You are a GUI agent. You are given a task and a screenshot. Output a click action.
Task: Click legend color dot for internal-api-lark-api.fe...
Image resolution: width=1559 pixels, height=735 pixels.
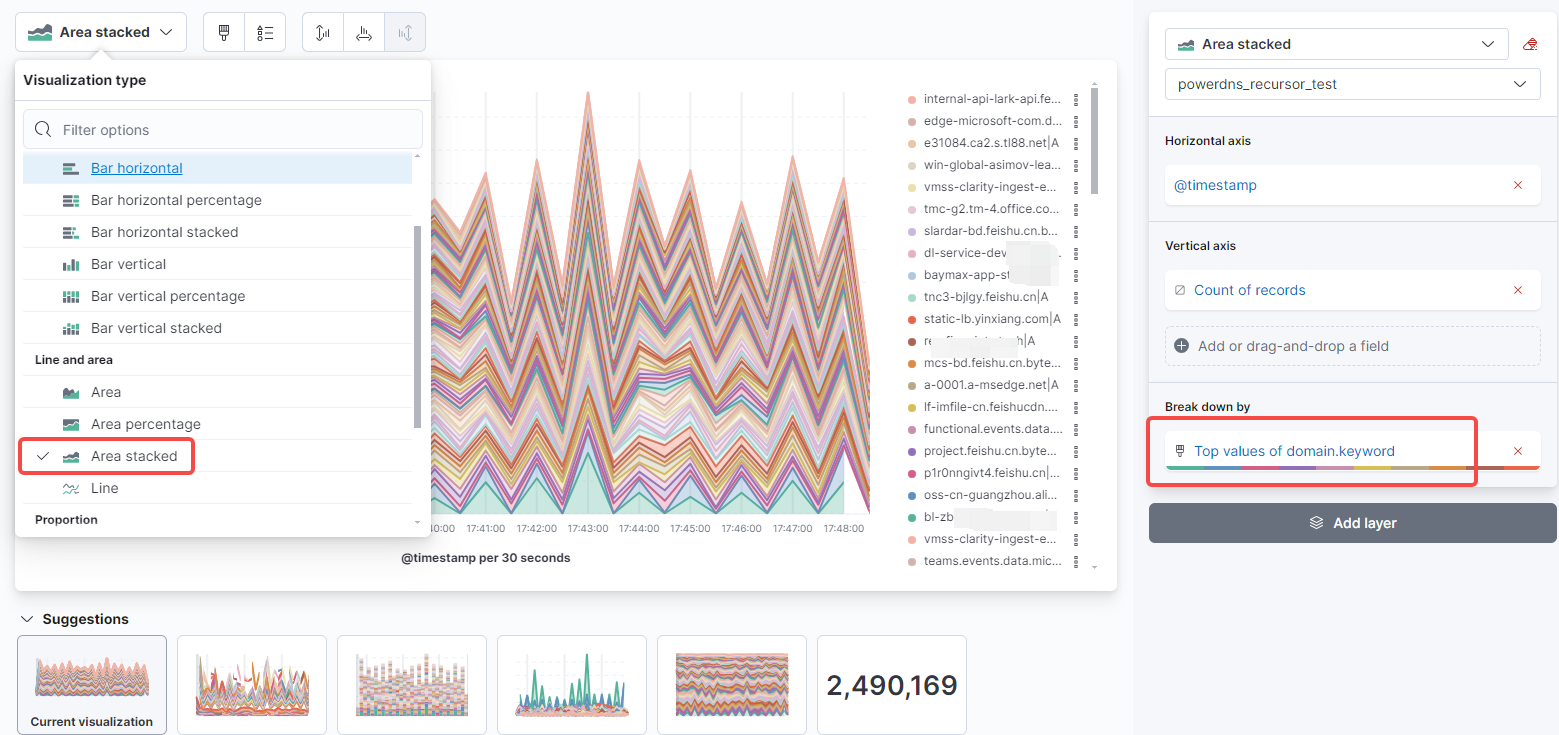click(x=911, y=99)
